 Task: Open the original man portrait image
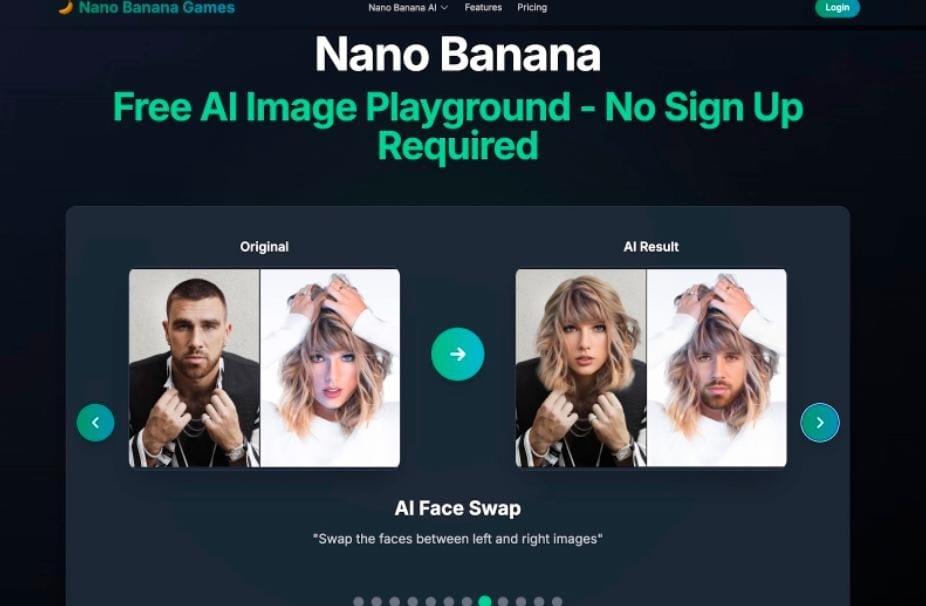point(194,368)
